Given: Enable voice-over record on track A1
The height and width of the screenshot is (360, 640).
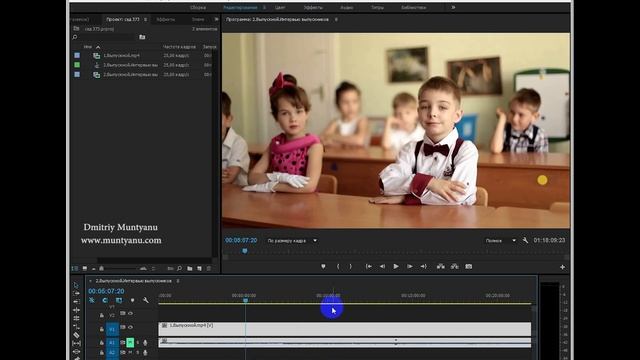Looking at the screenshot, I should coord(145,342).
